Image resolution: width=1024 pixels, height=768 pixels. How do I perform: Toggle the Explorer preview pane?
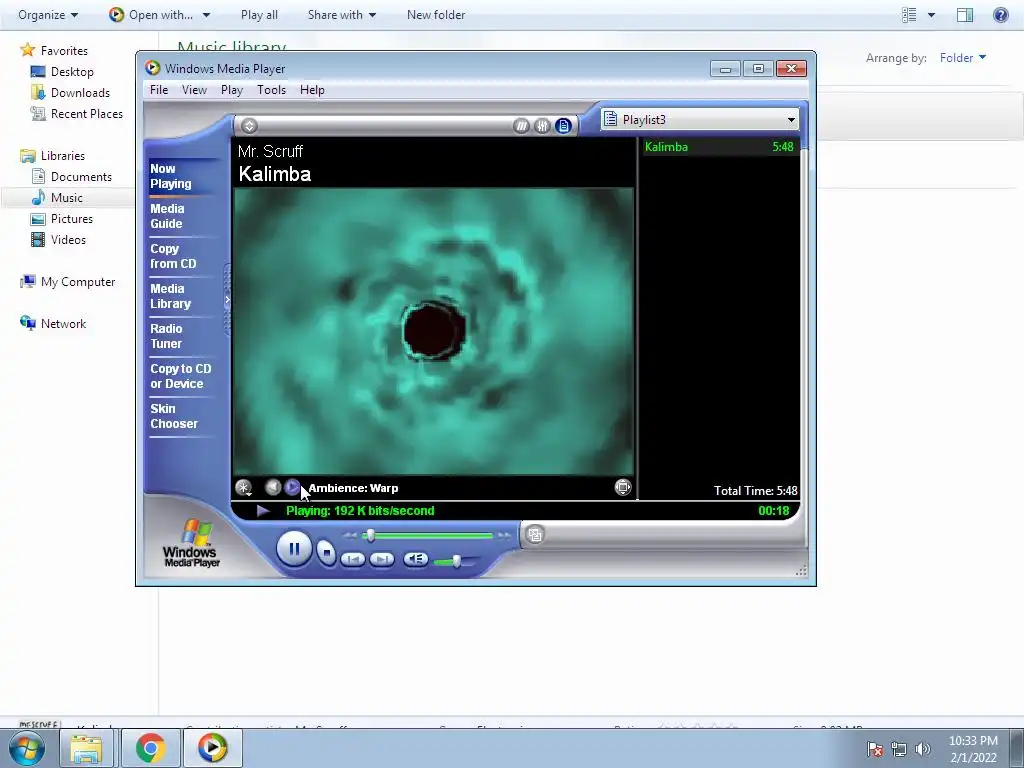(965, 14)
